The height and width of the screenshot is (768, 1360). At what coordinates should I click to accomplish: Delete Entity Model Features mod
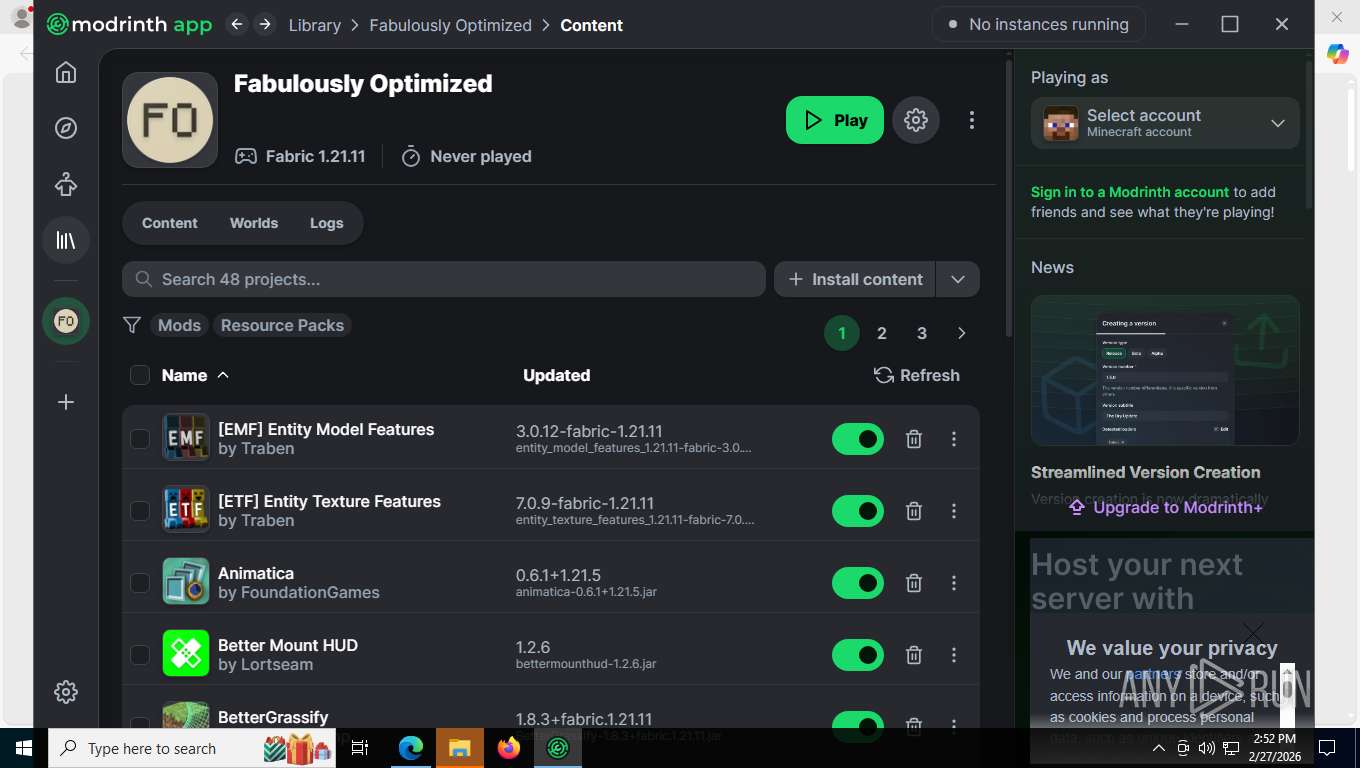point(914,439)
